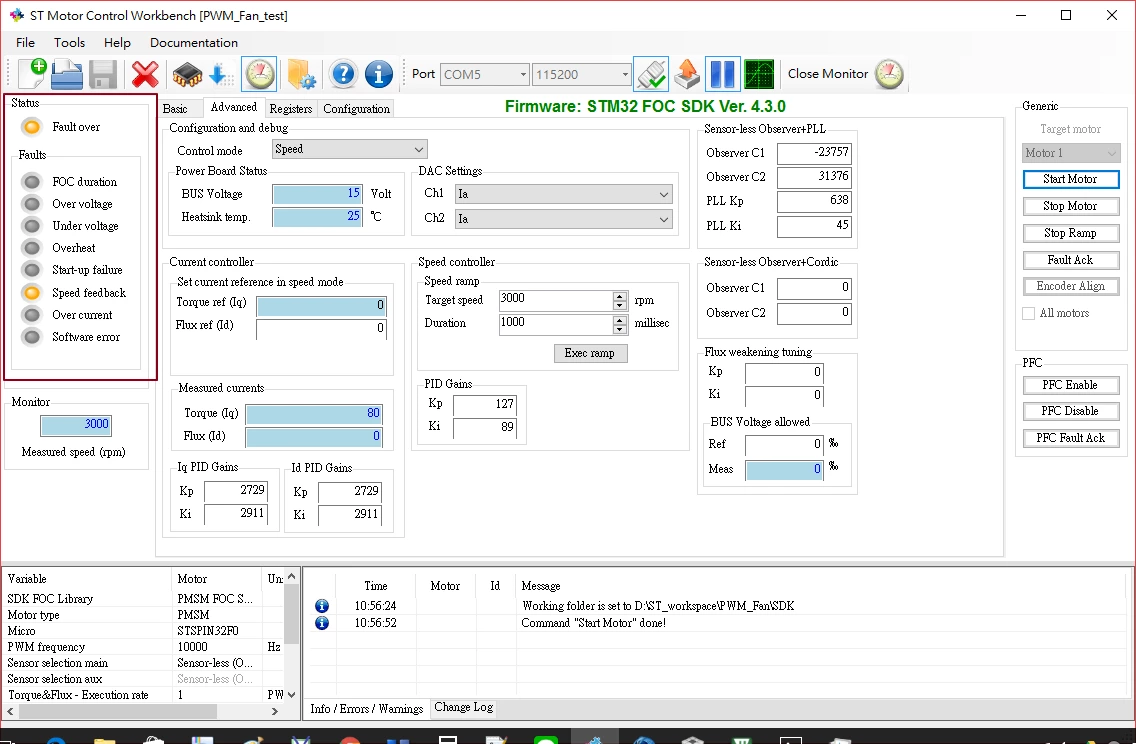This screenshot has height=744, width=1136.
Task: Toggle the All motors checkbox
Action: point(1028,313)
